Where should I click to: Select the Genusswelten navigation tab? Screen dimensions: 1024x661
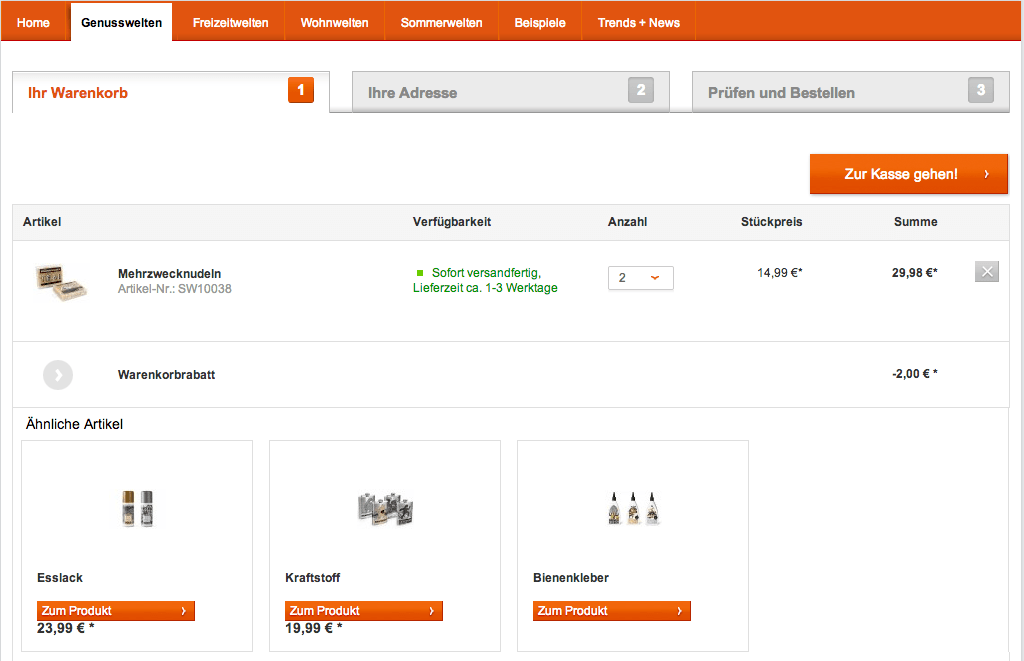click(x=121, y=22)
